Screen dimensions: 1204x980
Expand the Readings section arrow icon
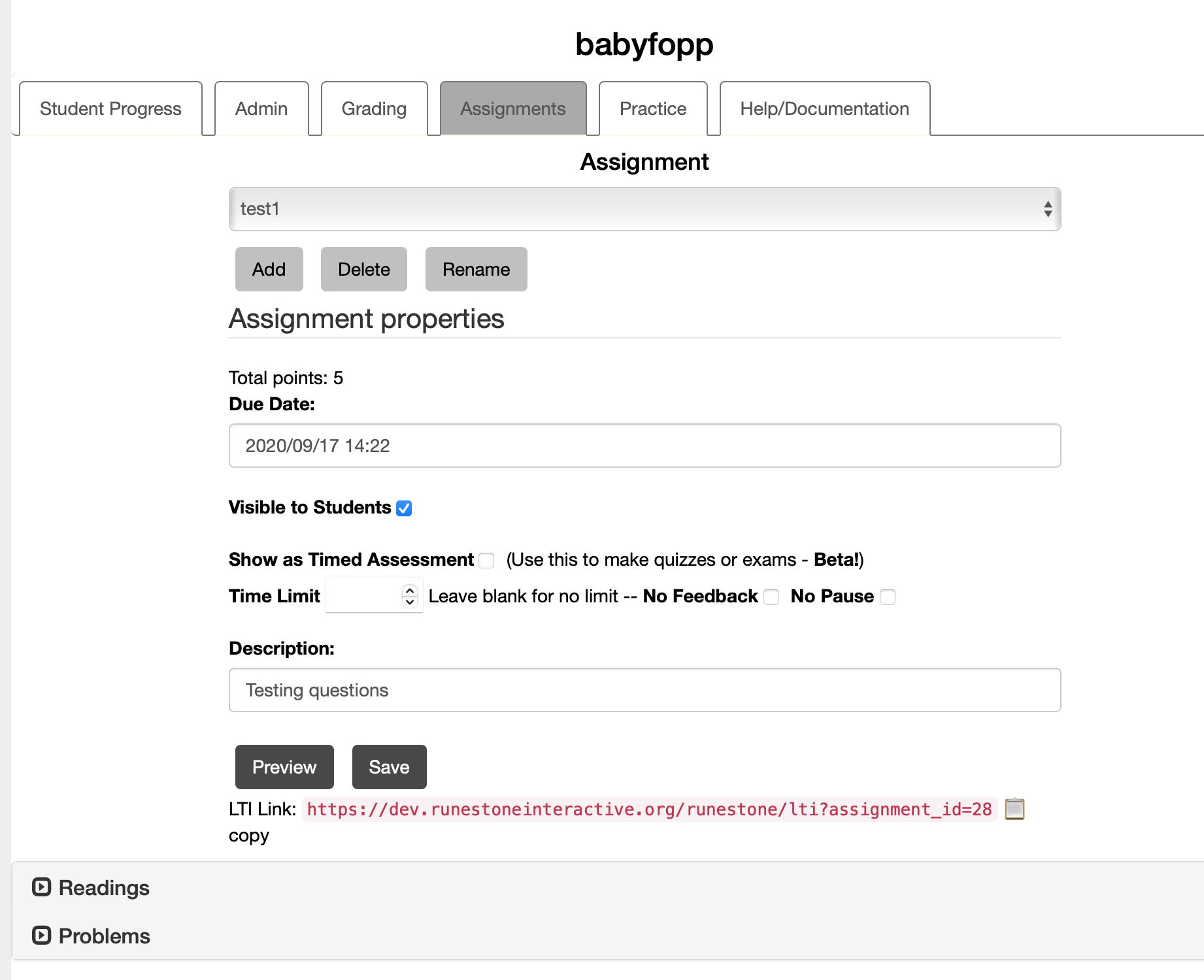(42, 887)
